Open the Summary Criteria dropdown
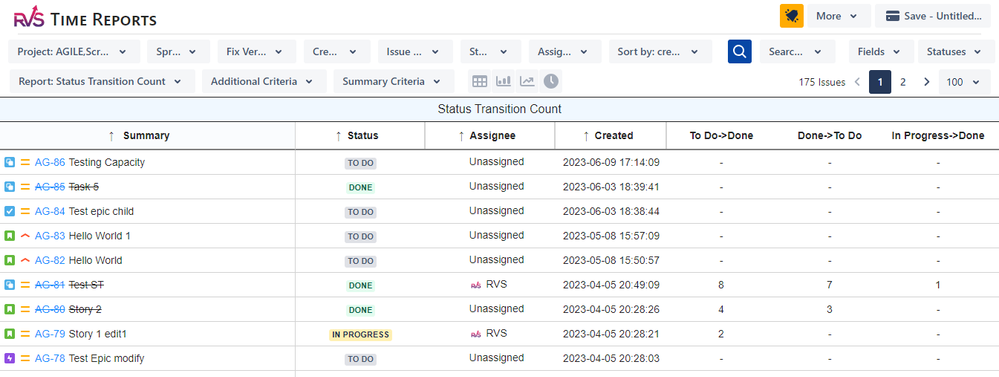The width and height of the screenshot is (999, 377). pos(394,82)
